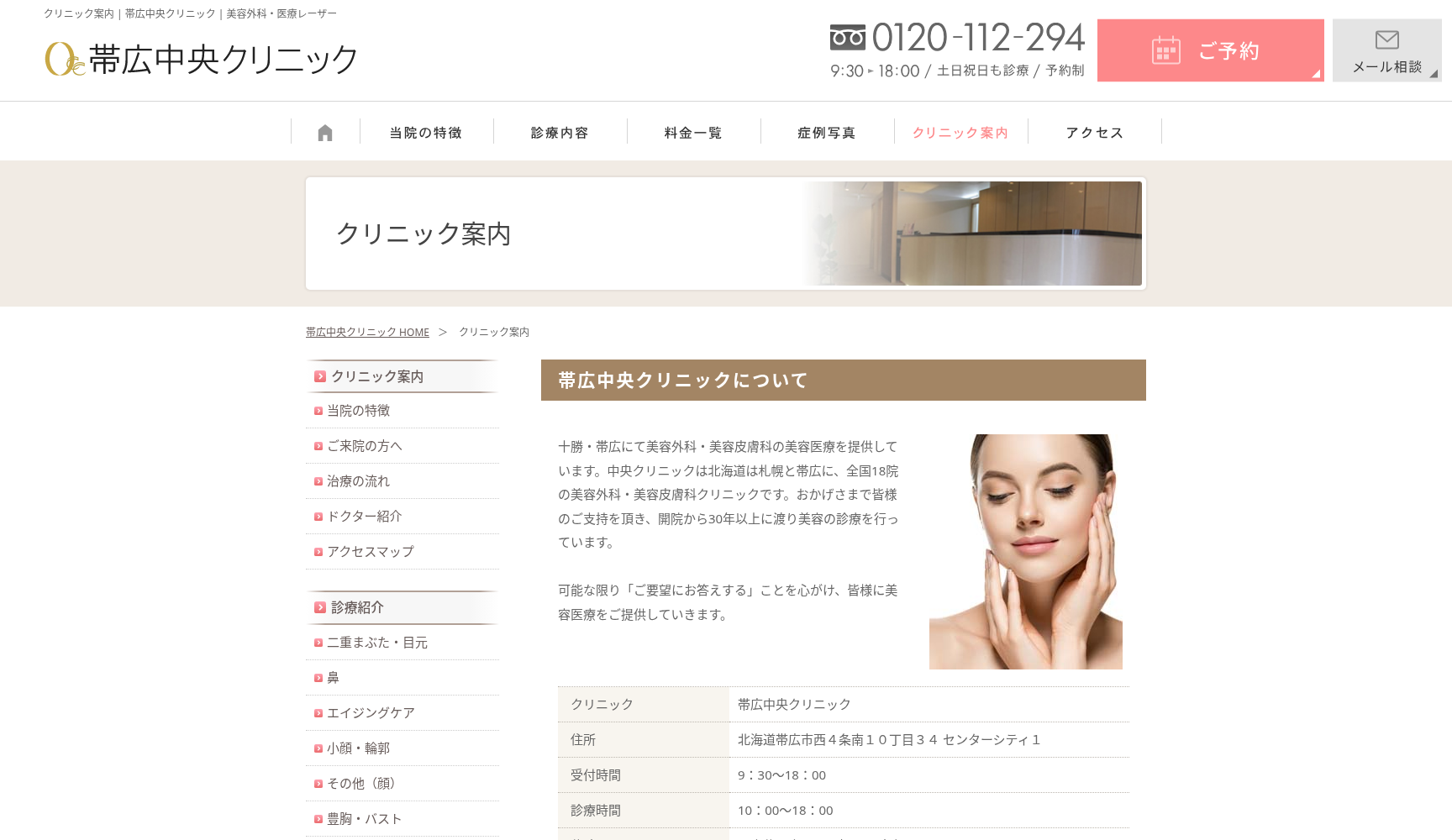Click the envelope icon for メール相談
Viewport: 1452px width, 840px height.
1386,39
